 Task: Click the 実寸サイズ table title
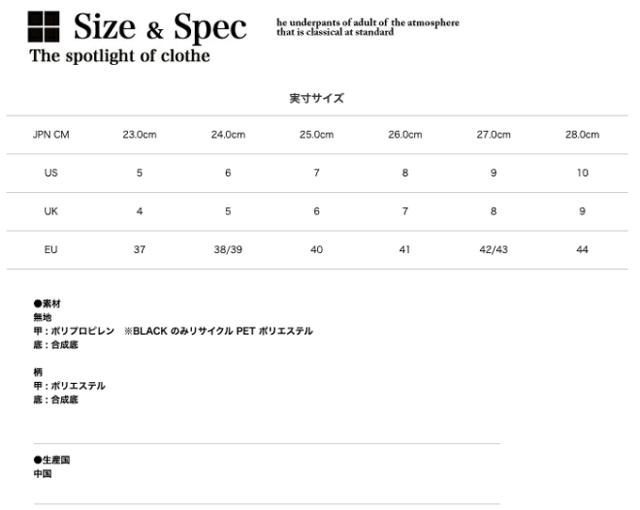[x=316, y=98]
